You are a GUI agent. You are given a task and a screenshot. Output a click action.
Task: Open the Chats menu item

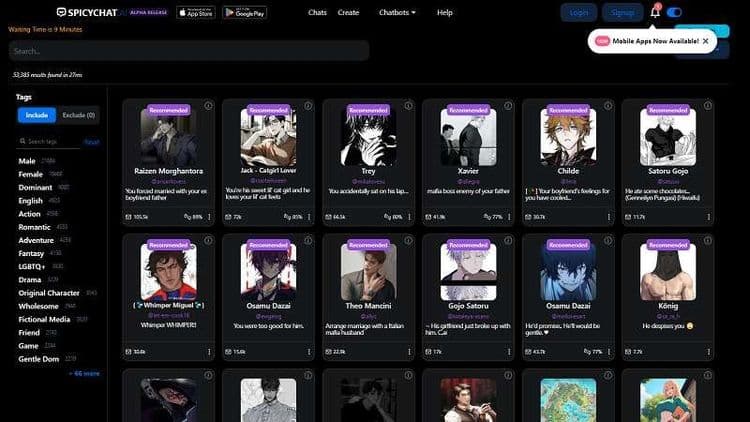[x=318, y=12]
